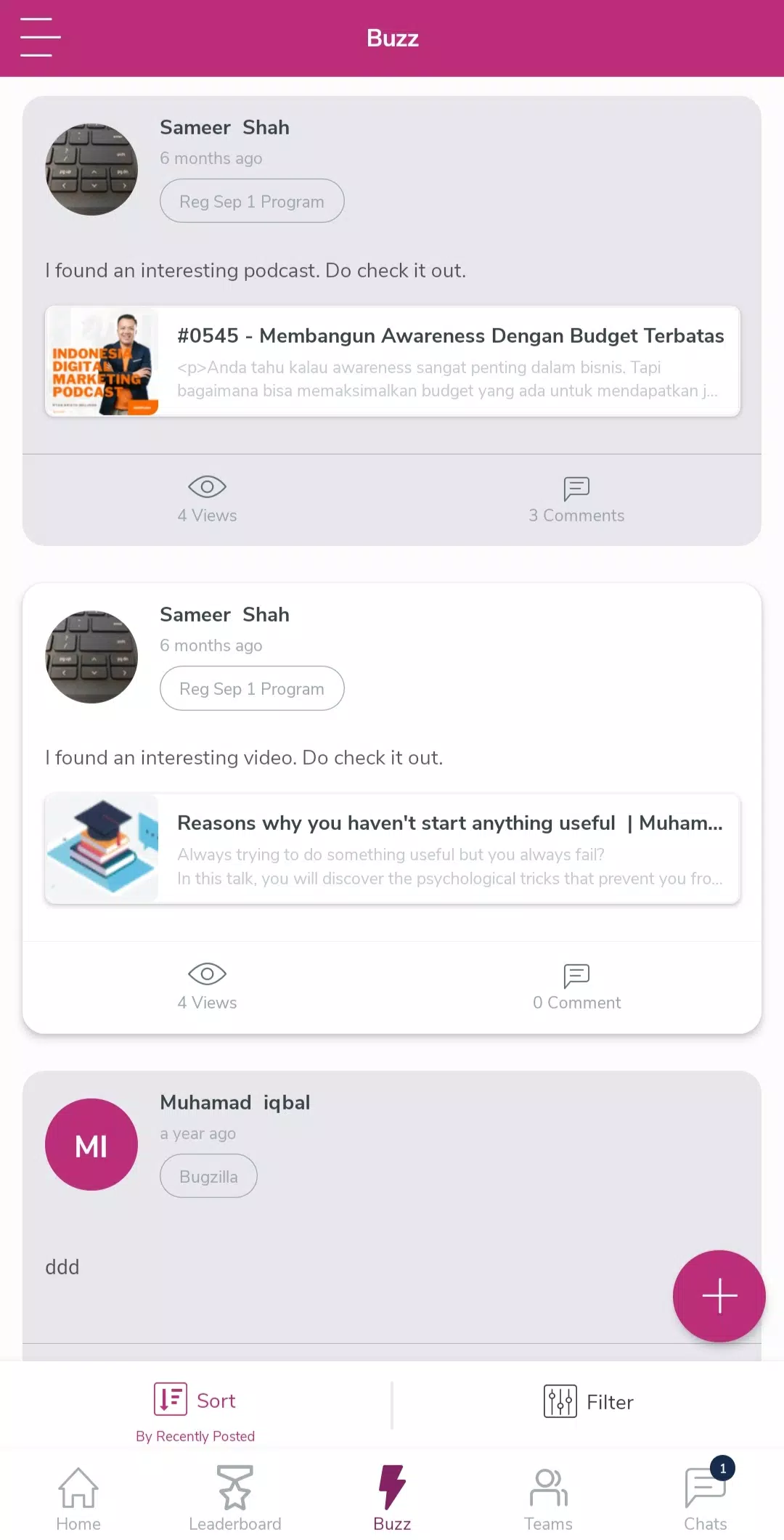The image size is (784, 1540).
Task: Tap Muhamad iqbal's MI avatar
Action: point(91,1144)
